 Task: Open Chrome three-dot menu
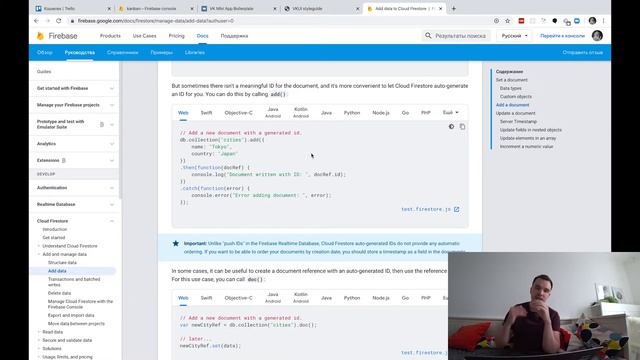pyautogui.click(x=603, y=21)
